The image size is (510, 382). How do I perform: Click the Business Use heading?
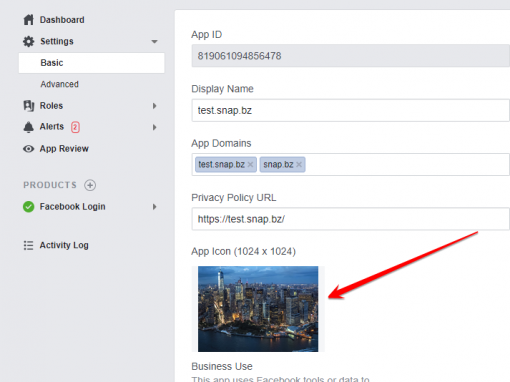[222, 366]
